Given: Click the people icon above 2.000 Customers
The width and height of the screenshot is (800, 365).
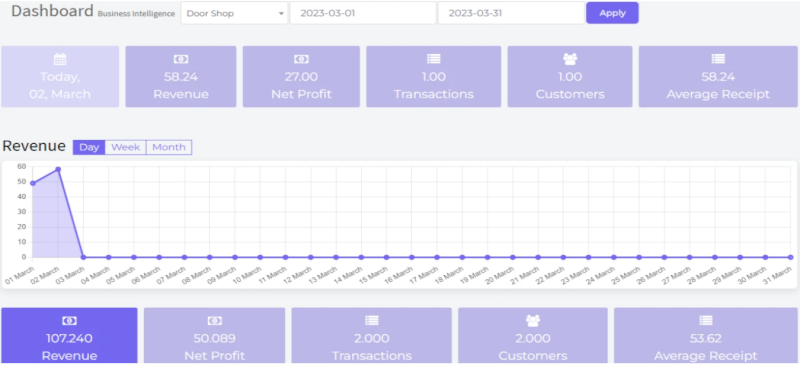Looking at the screenshot, I should point(533,321).
